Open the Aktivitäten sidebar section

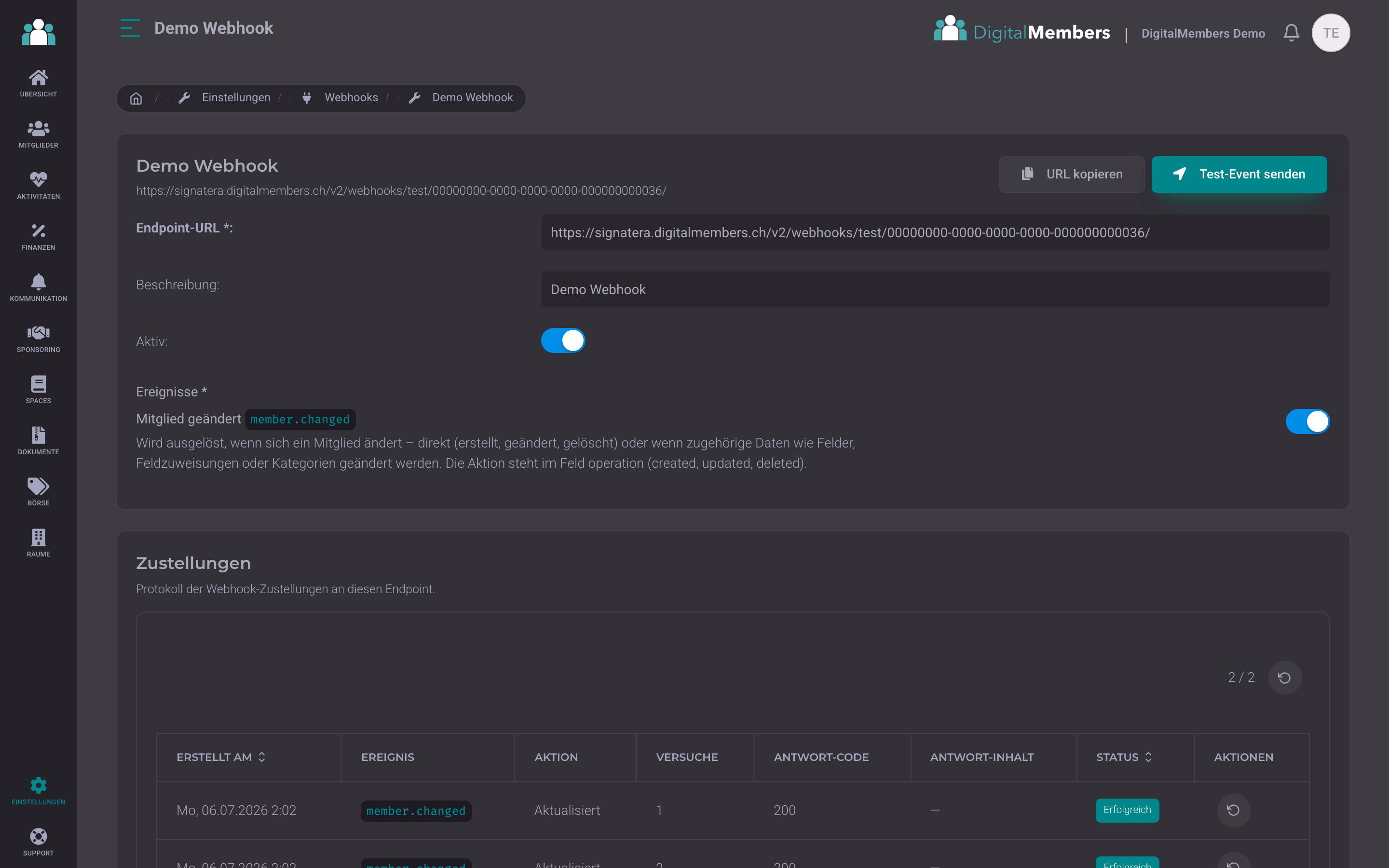tap(39, 186)
